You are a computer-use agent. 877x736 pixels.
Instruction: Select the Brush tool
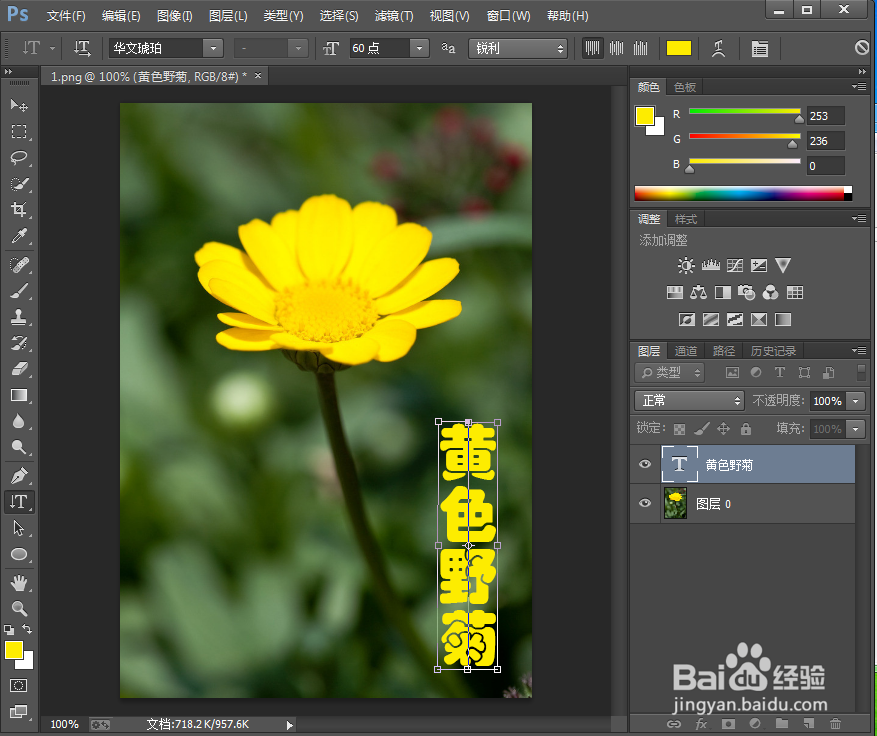(18, 290)
